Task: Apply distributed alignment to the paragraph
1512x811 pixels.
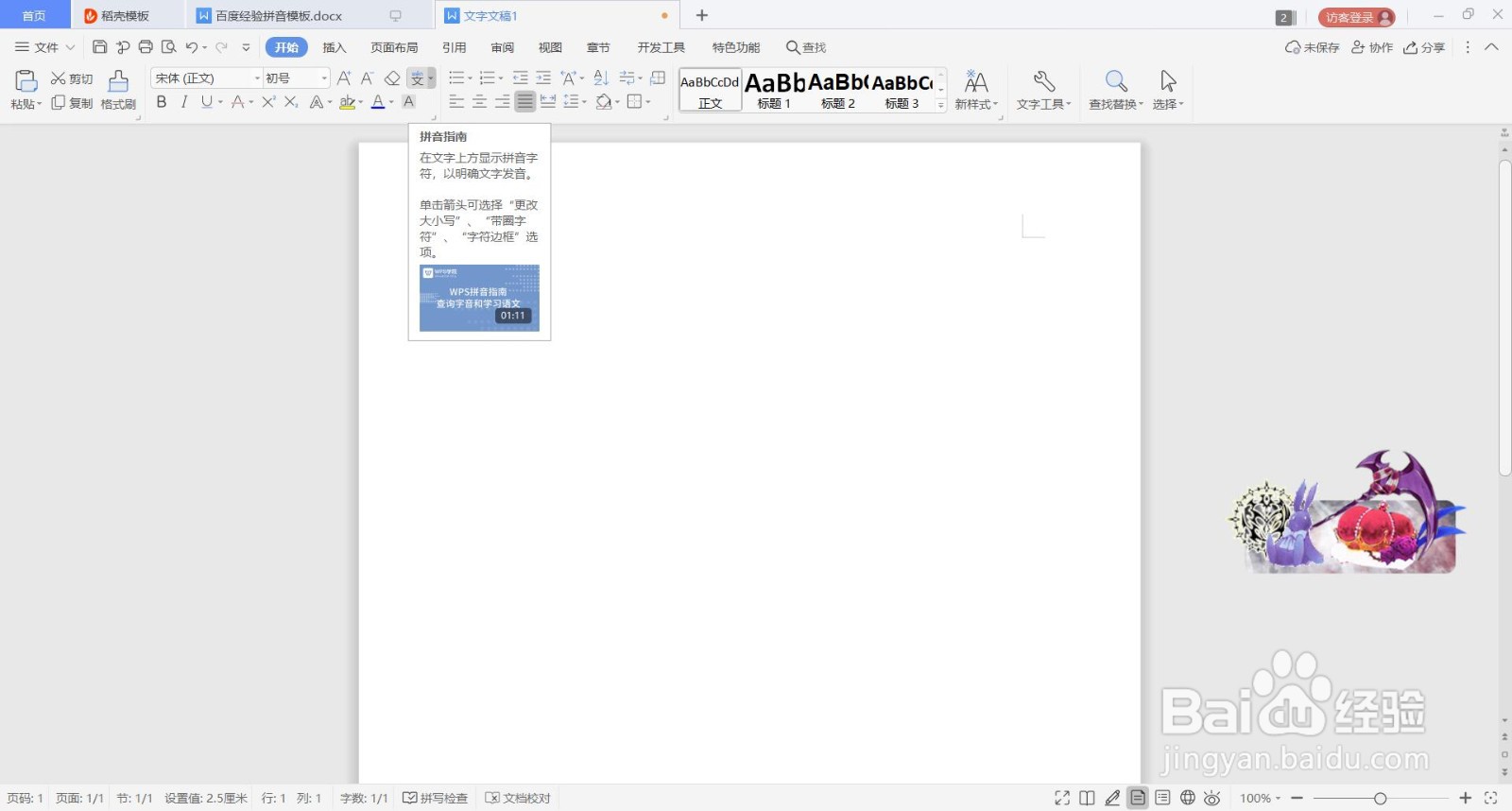Action: (548, 102)
